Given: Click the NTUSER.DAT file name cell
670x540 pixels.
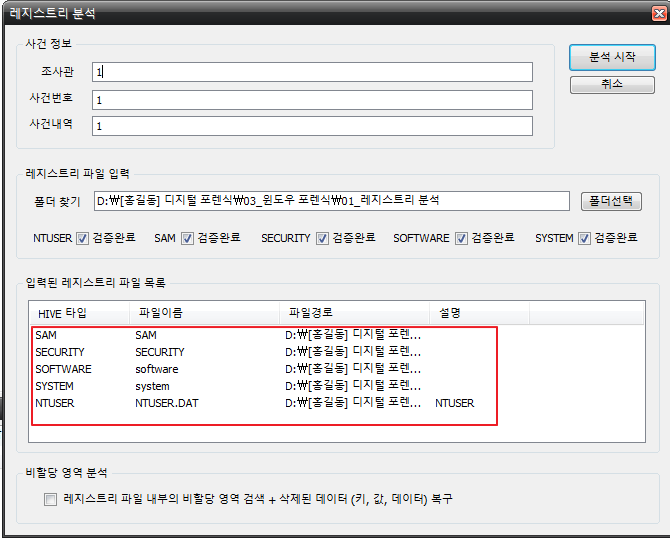Looking at the screenshot, I should pos(167,403).
